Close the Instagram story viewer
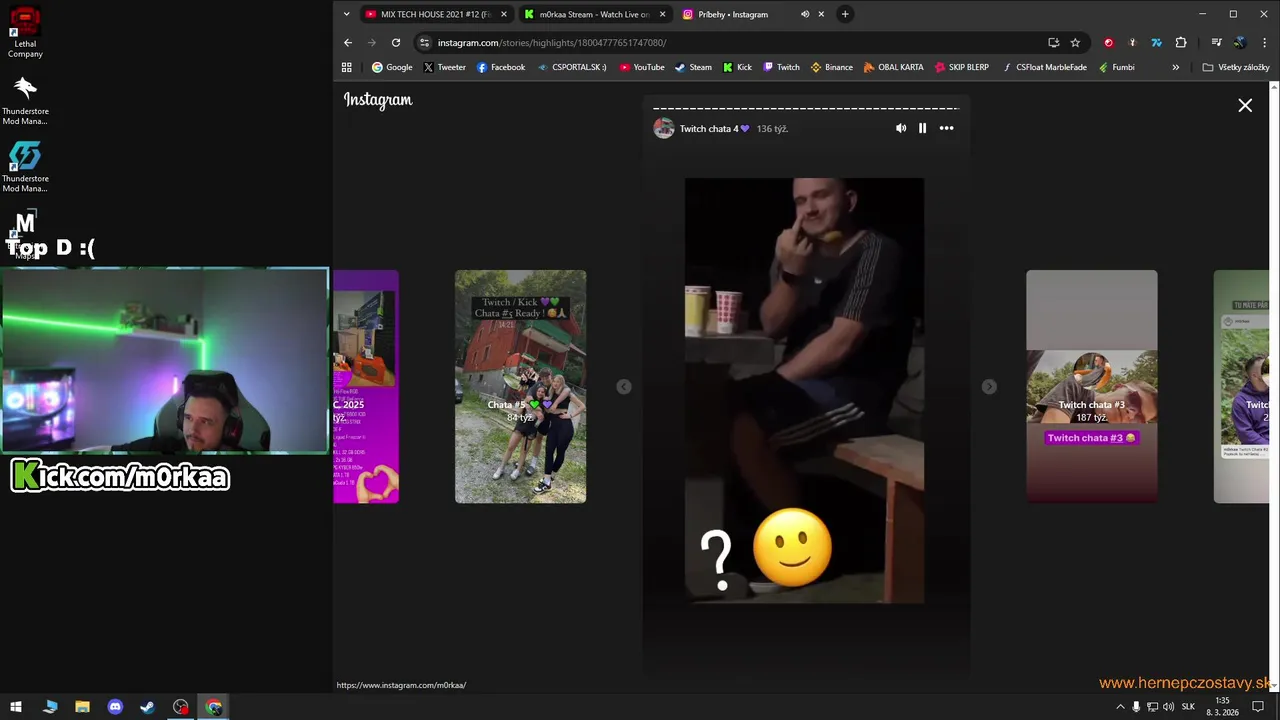 [x=1245, y=105]
